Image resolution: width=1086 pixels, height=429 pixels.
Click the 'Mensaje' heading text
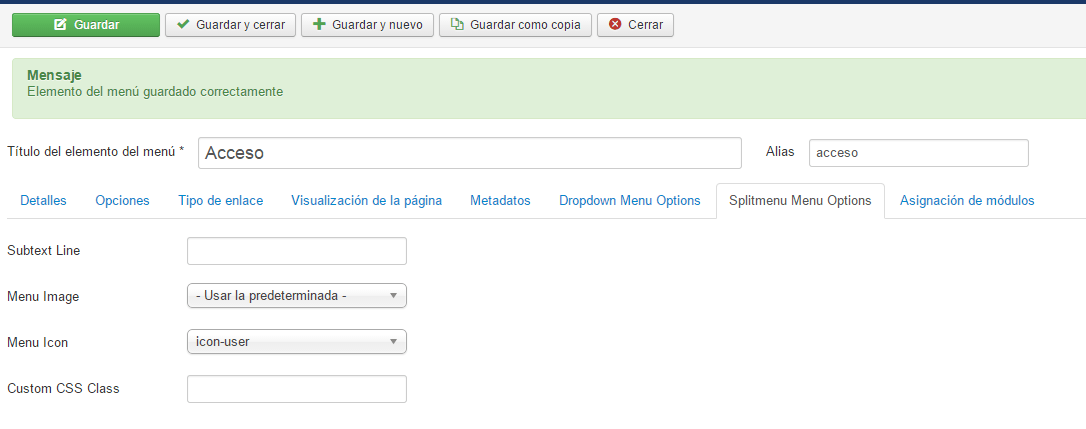tap(55, 76)
